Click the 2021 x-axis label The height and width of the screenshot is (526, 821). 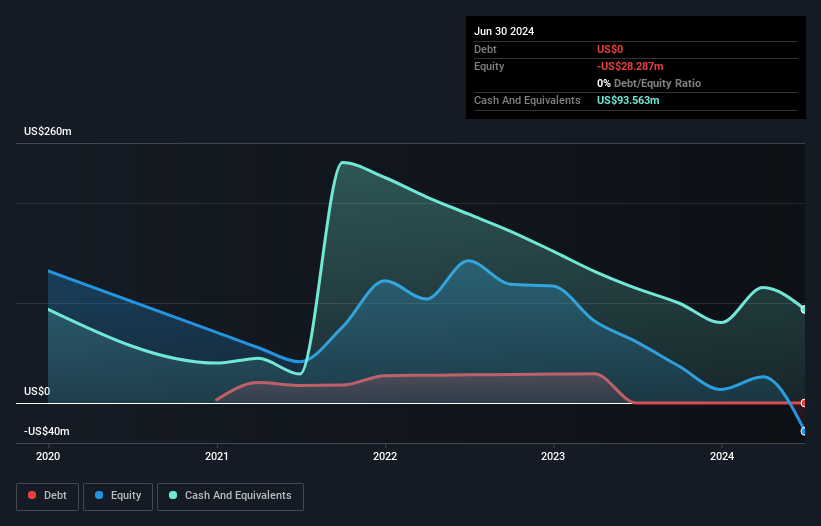coord(216,456)
